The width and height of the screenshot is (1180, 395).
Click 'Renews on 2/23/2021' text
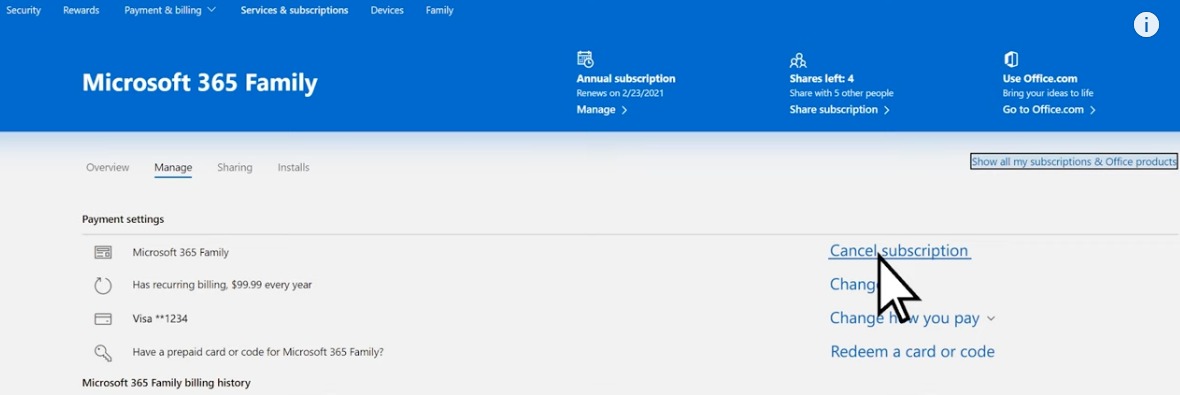[x=620, y=93]
